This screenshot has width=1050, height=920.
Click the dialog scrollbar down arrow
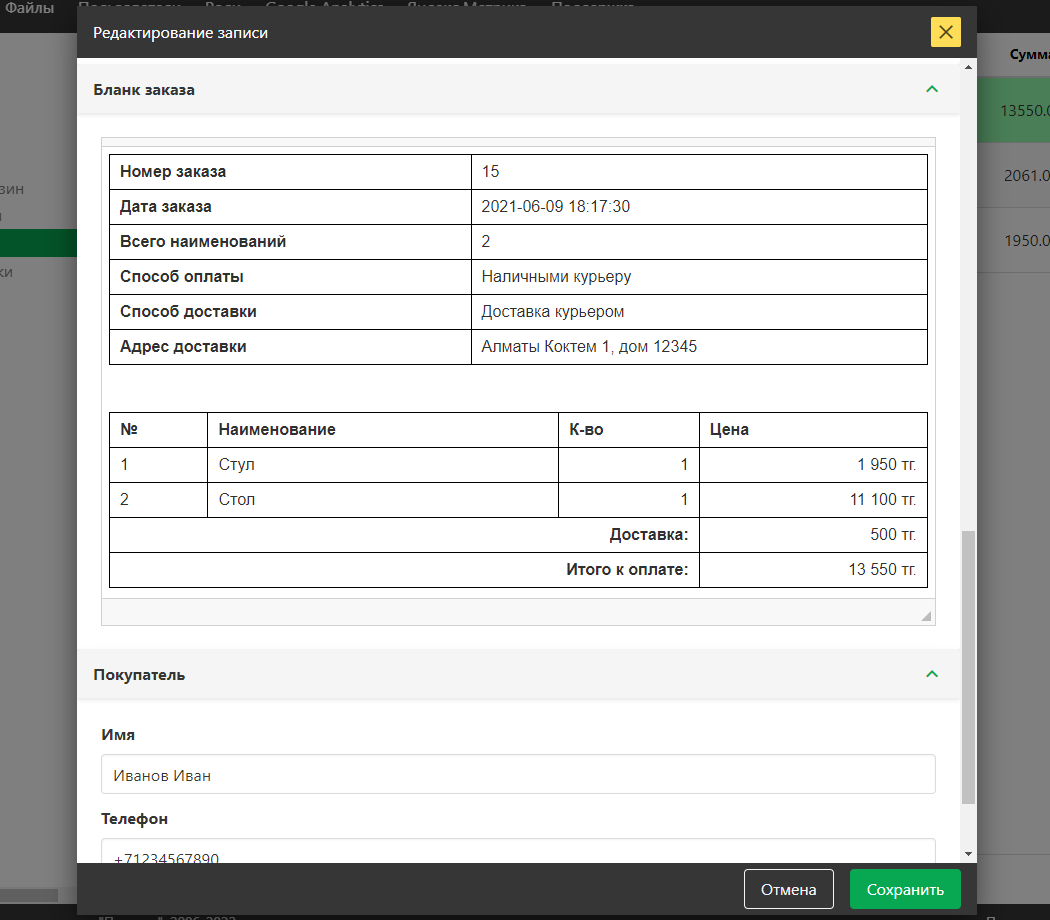point(967,854)
